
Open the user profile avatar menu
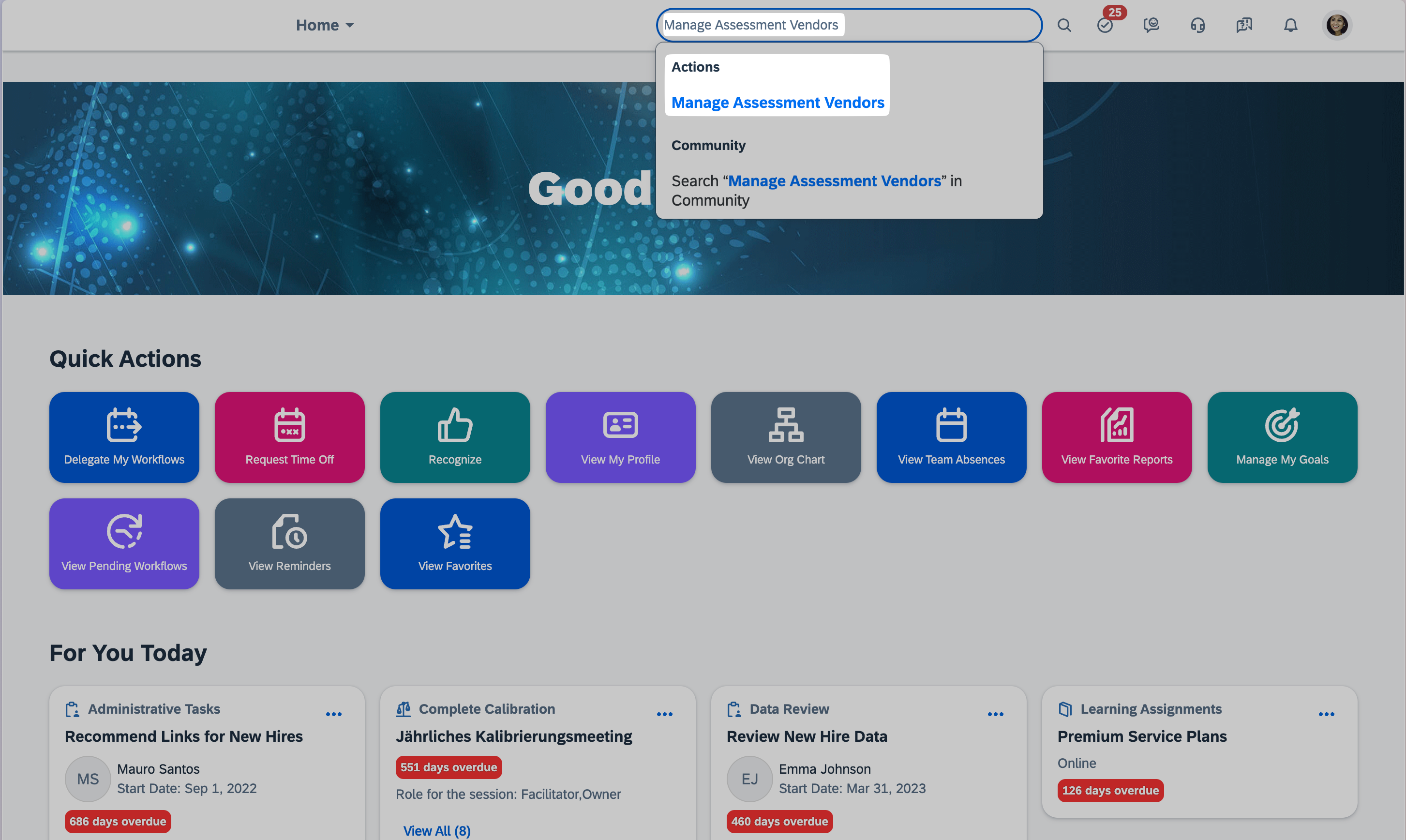1337,25
